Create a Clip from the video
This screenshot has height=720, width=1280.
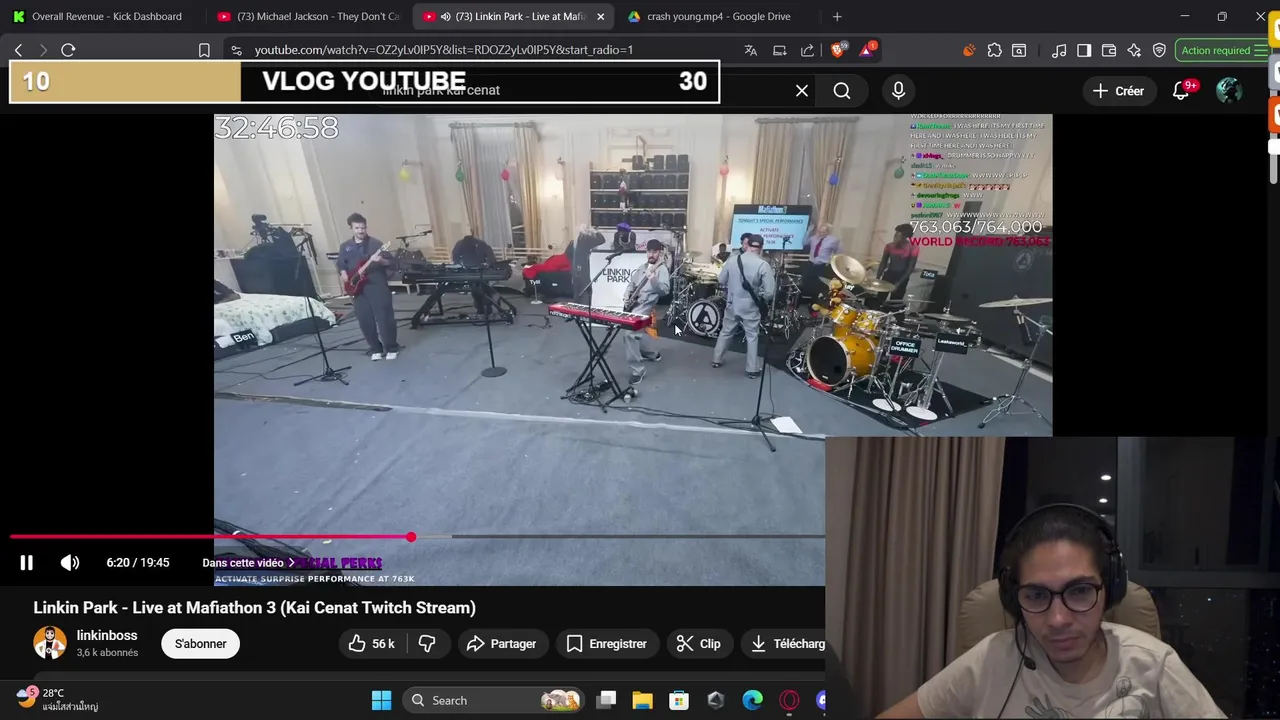pyautogui.click(x=699, y=644)
